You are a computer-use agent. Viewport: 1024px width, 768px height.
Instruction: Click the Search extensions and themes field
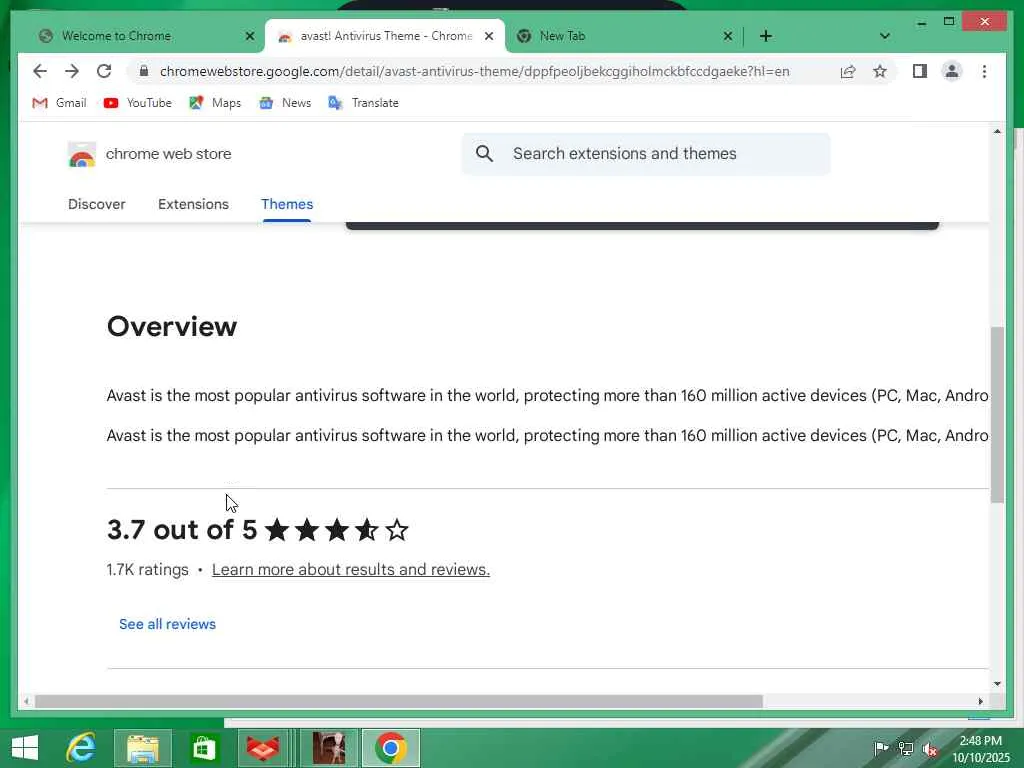point(646,153)
